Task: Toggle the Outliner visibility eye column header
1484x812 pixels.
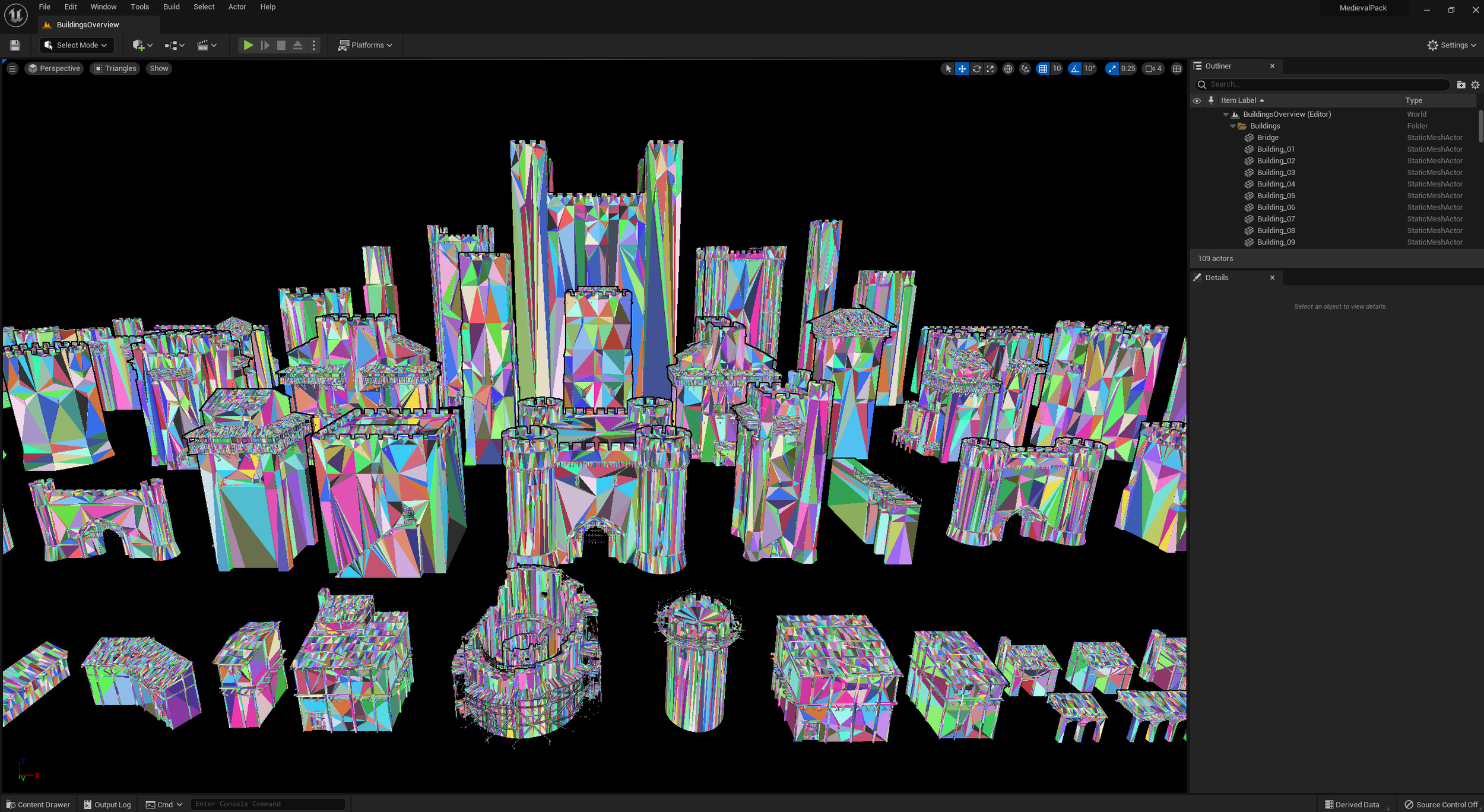Action: 1197,101
